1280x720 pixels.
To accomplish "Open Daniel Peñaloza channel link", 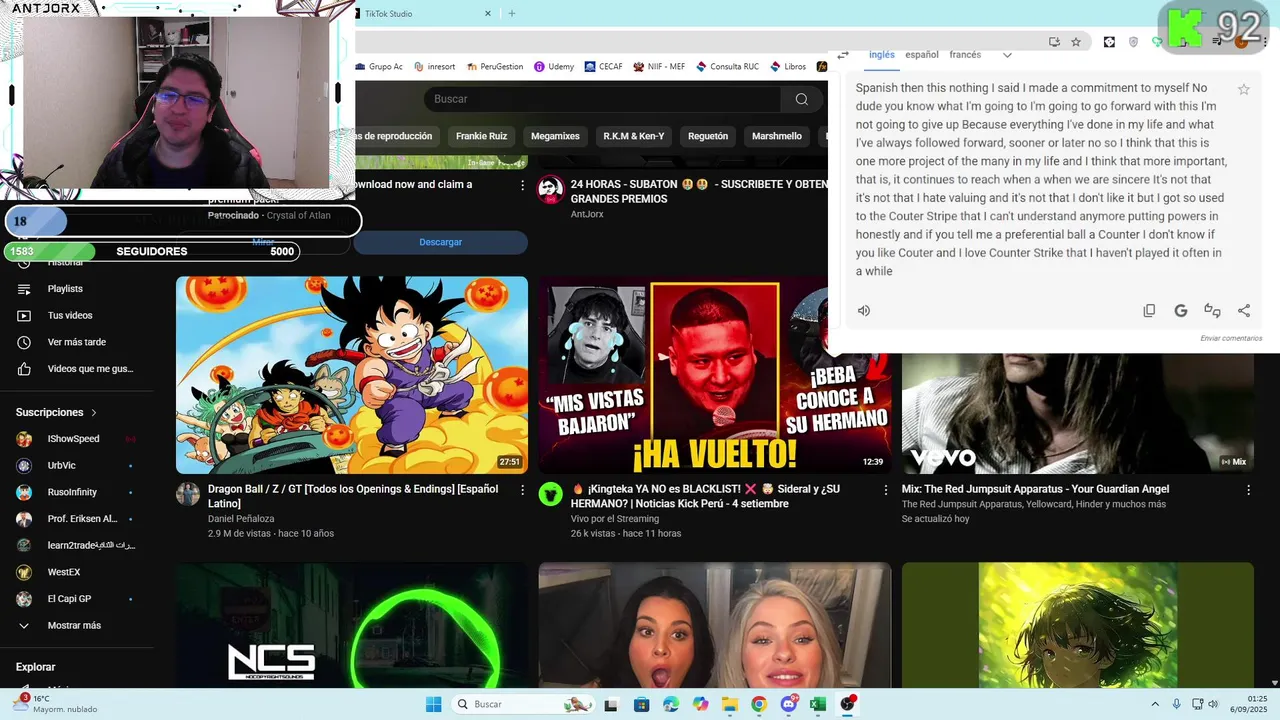I will click(x=241, y=519).
